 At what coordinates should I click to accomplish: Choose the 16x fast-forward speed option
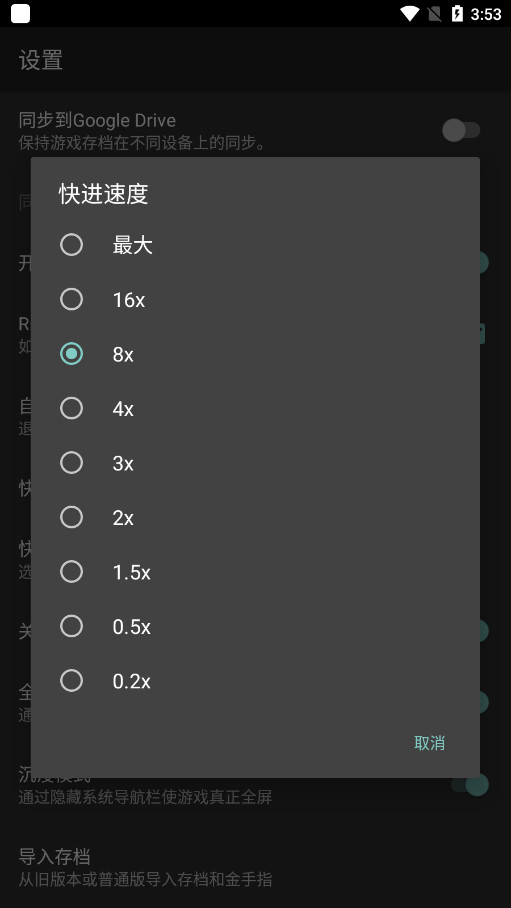tap(71, 299)
